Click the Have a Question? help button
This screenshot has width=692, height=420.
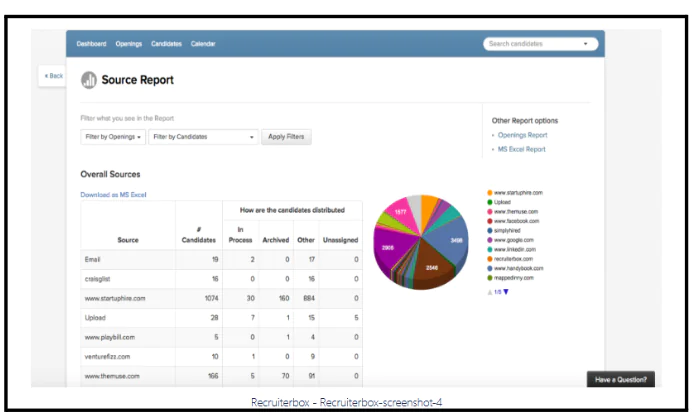click(621, 379)
